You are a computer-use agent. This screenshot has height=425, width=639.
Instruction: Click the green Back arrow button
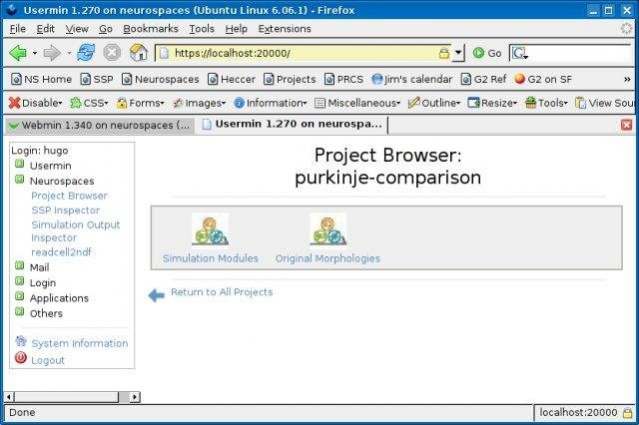pos(18,53)
